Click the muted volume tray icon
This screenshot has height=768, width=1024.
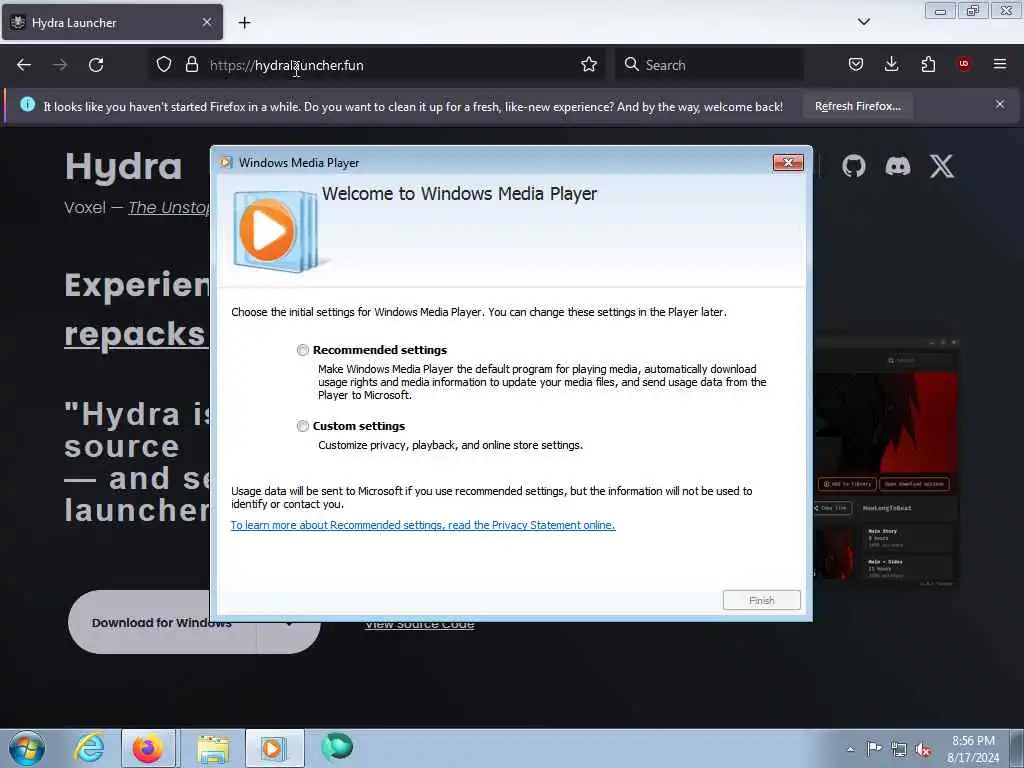(923, 749)
